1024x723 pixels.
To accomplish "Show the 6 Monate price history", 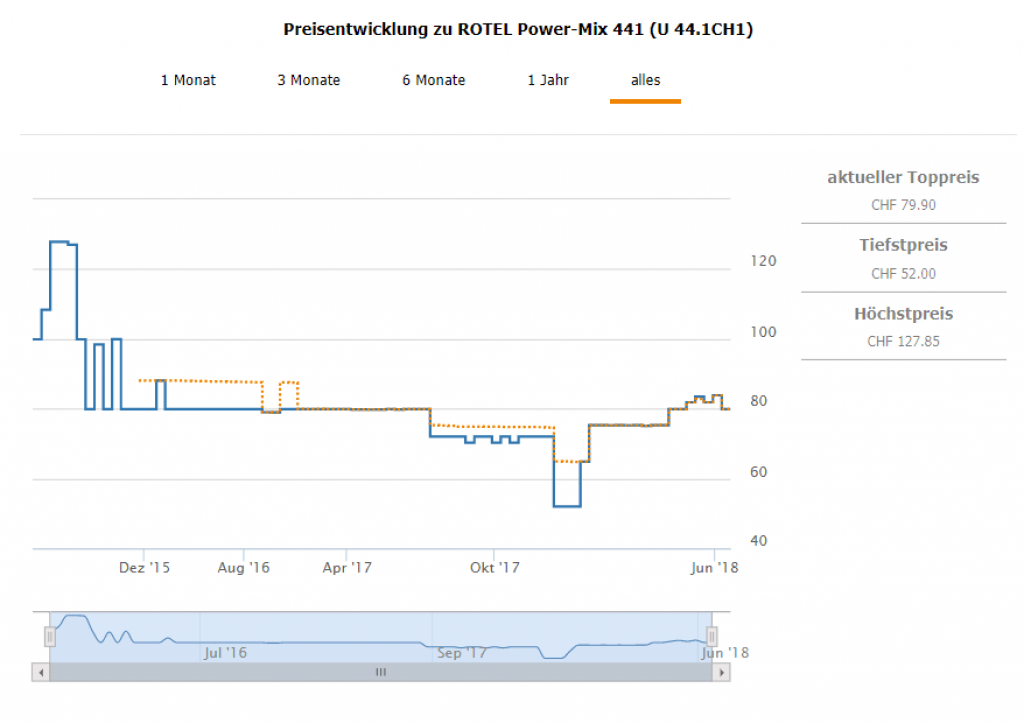I will [434, 80].
